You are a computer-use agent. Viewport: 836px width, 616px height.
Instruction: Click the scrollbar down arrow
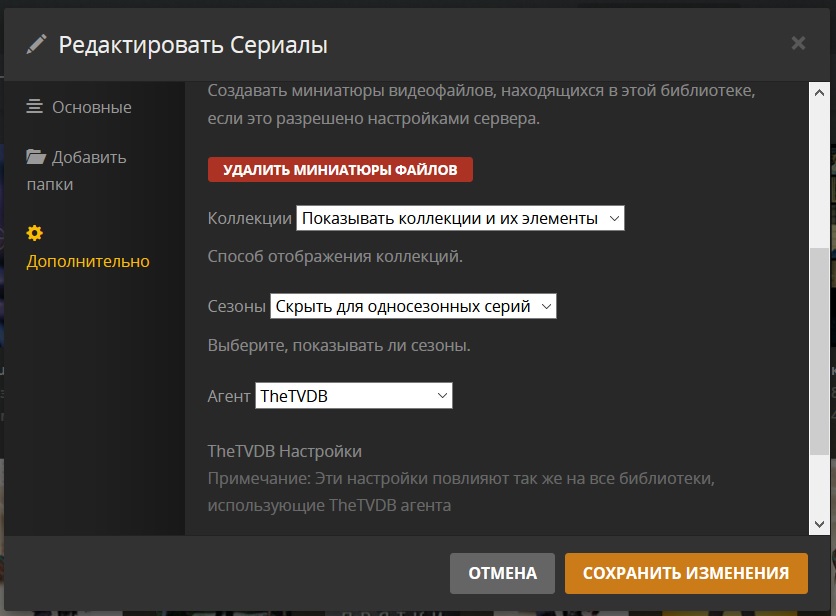pyautogui.click(x=820, y=524)
